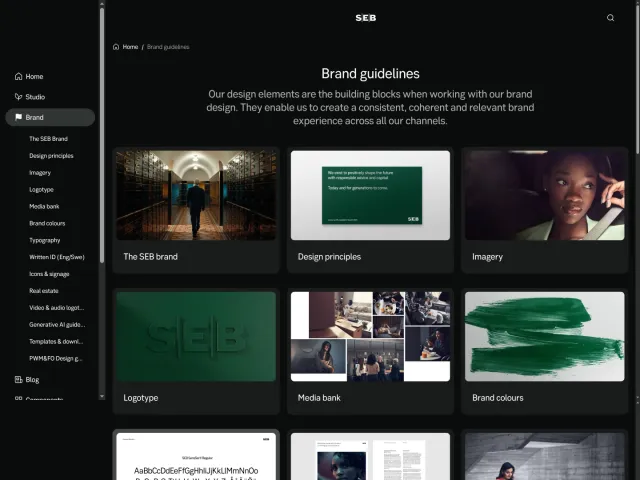Click 'The SEB brand' card title
640x480 pixels.
[151, 257]
